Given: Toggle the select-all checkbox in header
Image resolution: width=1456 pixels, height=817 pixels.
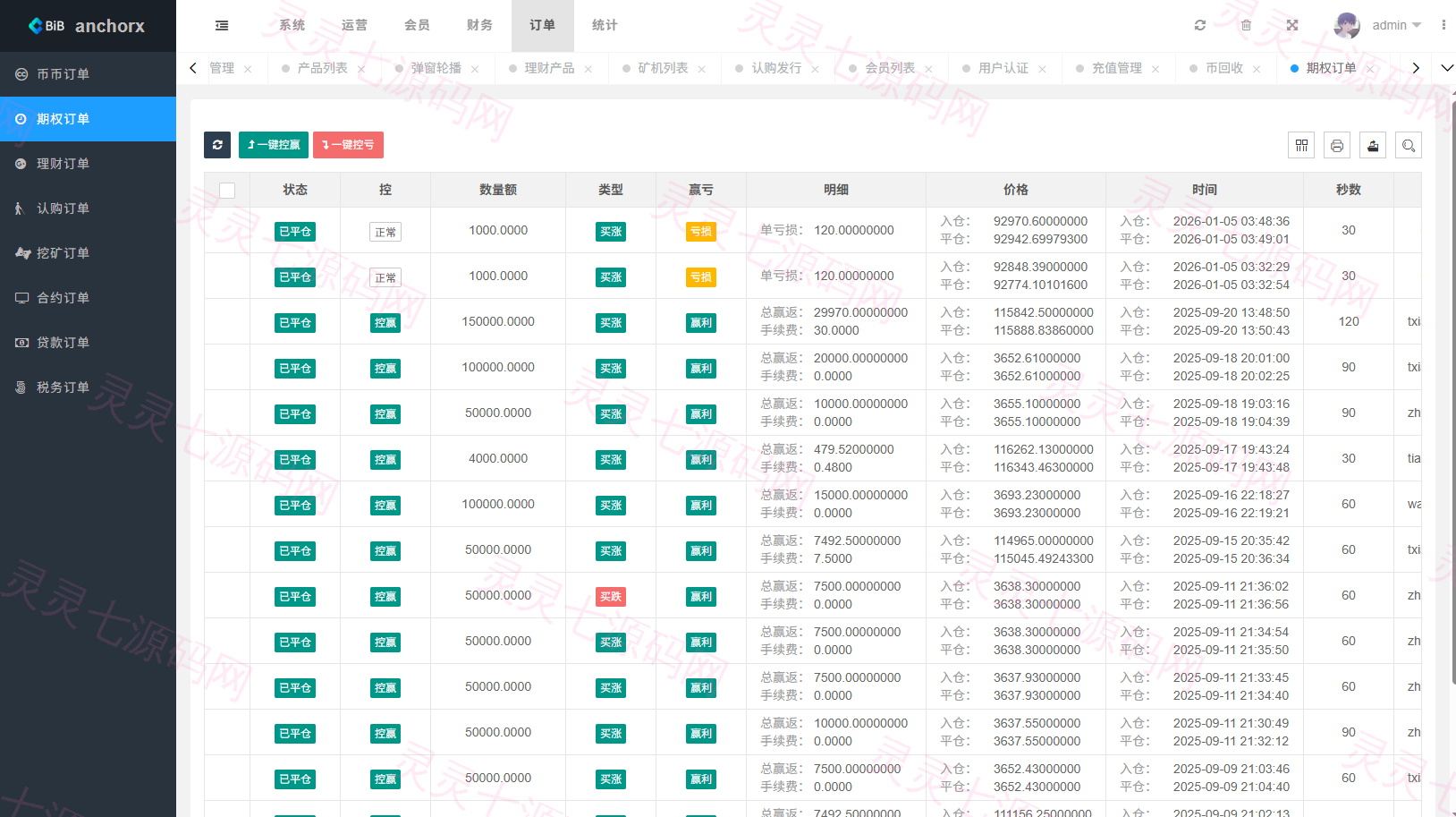Looking at the screenshot, I should coord(227,190).
